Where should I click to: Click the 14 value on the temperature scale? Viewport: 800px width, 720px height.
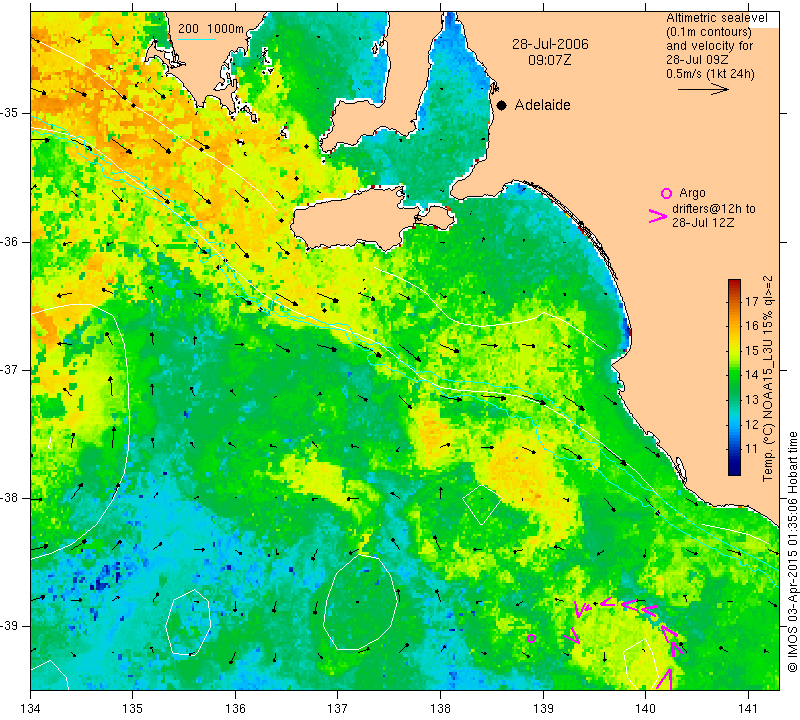pos(752,375)
